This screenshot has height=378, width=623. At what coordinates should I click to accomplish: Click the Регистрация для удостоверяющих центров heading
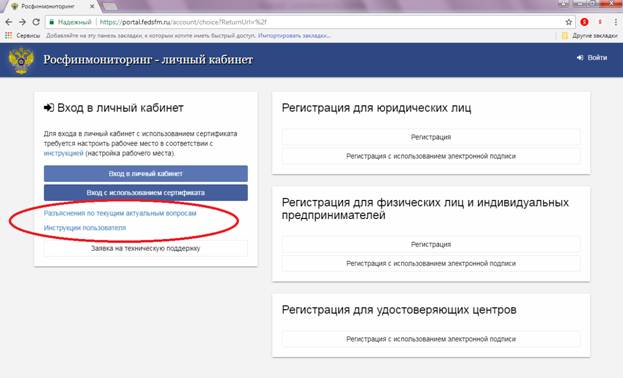coord(399,310)
